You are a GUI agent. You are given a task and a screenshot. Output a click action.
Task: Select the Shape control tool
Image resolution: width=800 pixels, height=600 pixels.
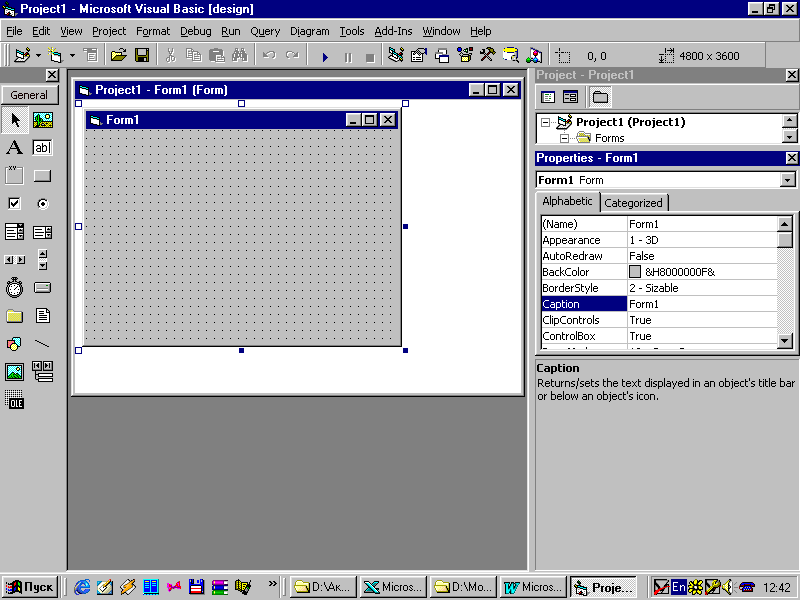point(15,344)
